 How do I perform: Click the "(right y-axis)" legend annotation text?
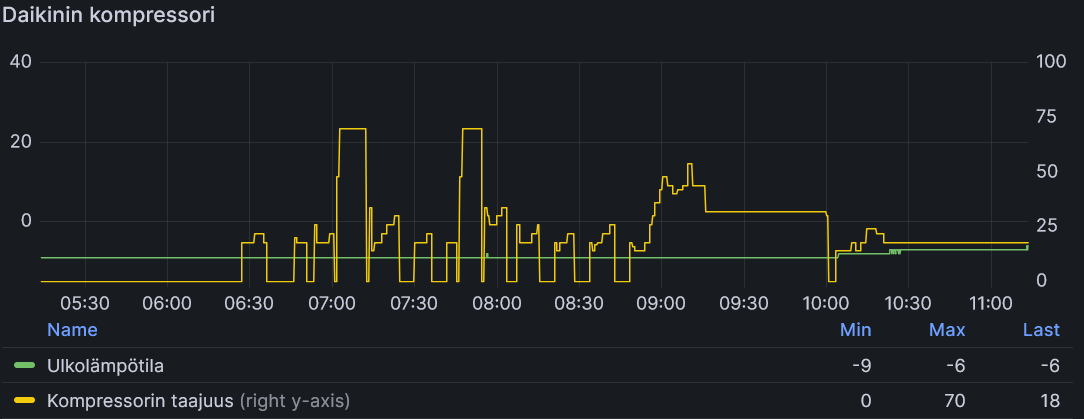295,400
